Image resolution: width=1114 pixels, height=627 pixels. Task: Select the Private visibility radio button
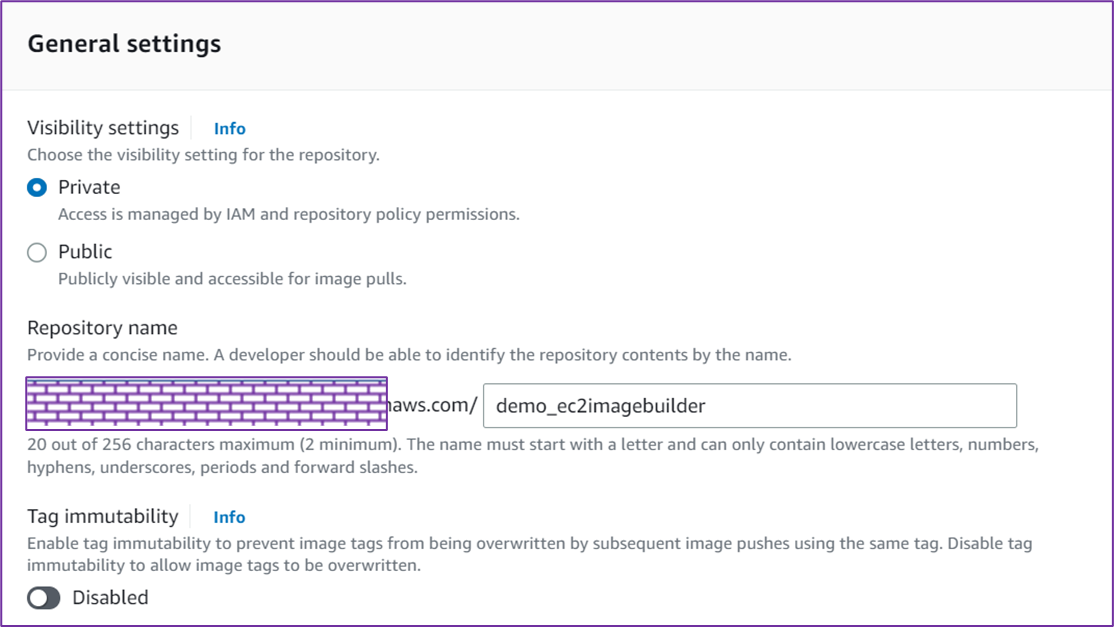(37, 188)
